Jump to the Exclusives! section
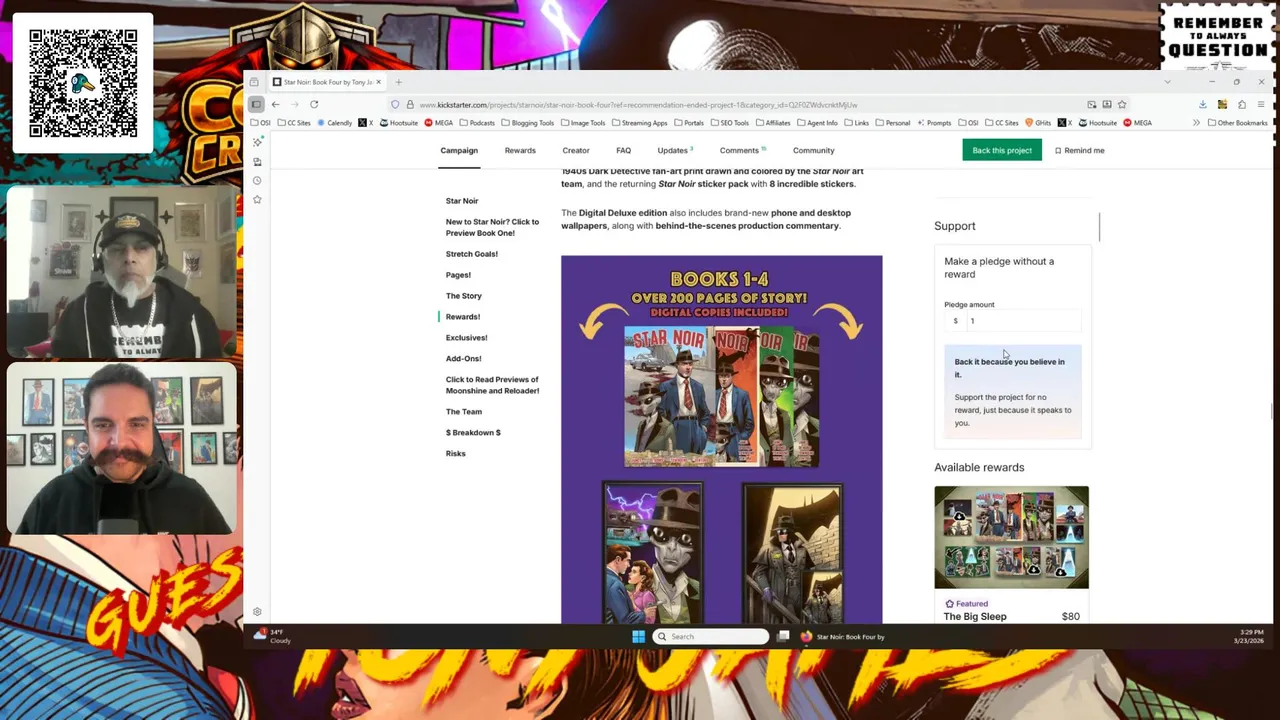 pyautogui.click(x=467, y=338)
